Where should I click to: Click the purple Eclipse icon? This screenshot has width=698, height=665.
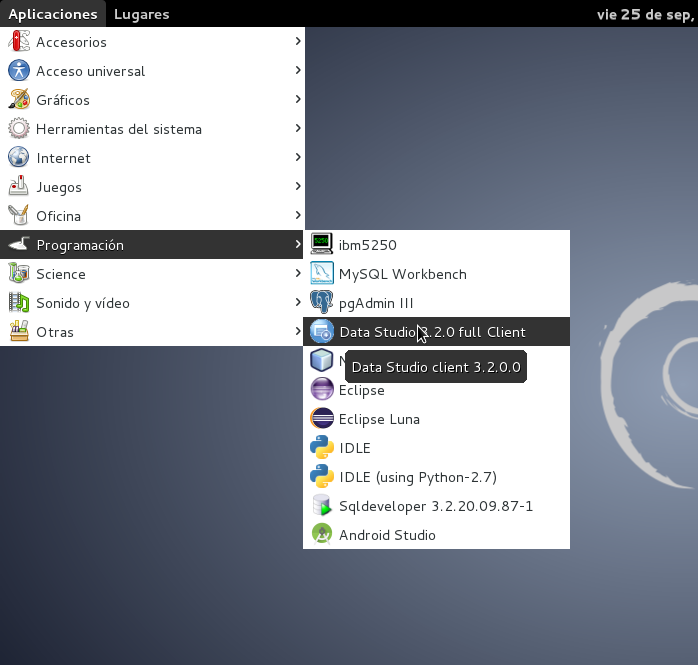321,389
